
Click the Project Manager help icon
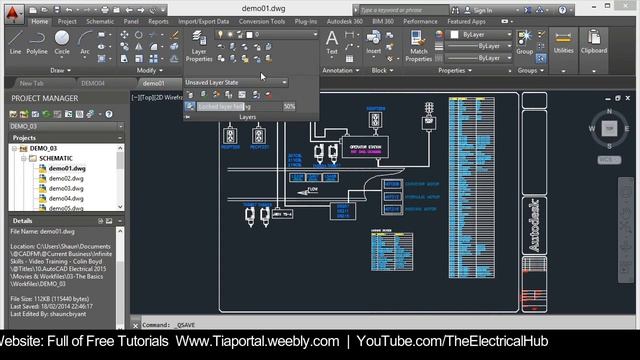point(109,114)
